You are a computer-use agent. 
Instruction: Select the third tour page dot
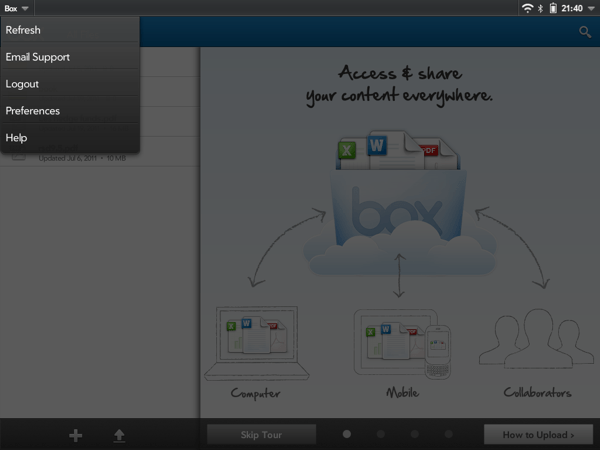pos(414,434)
